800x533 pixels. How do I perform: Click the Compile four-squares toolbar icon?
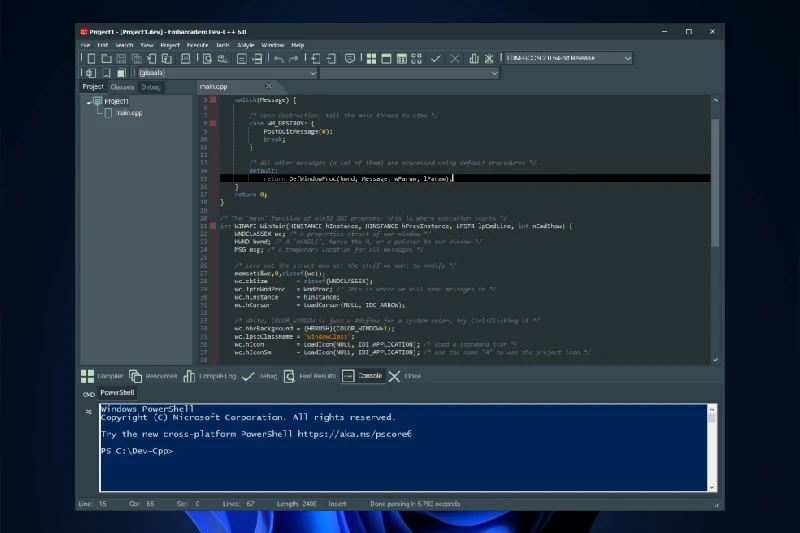371,59
